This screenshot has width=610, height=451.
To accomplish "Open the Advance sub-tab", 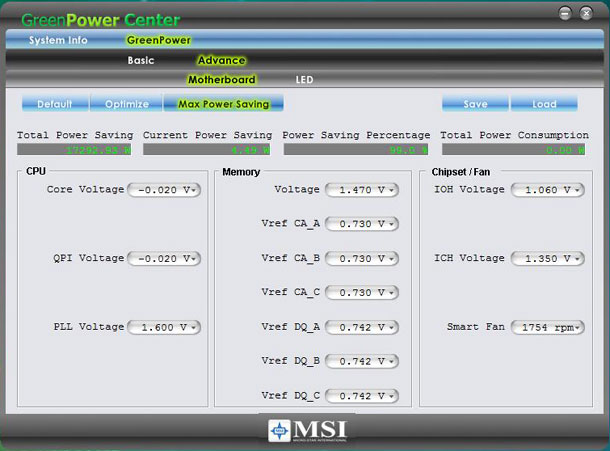I will click(x=221, y=60).
